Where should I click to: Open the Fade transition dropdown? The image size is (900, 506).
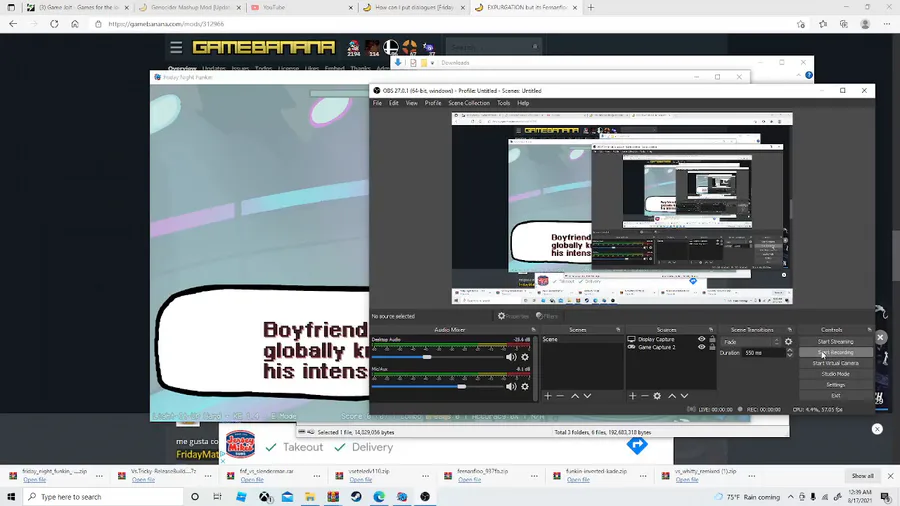(x=751, y=341)
